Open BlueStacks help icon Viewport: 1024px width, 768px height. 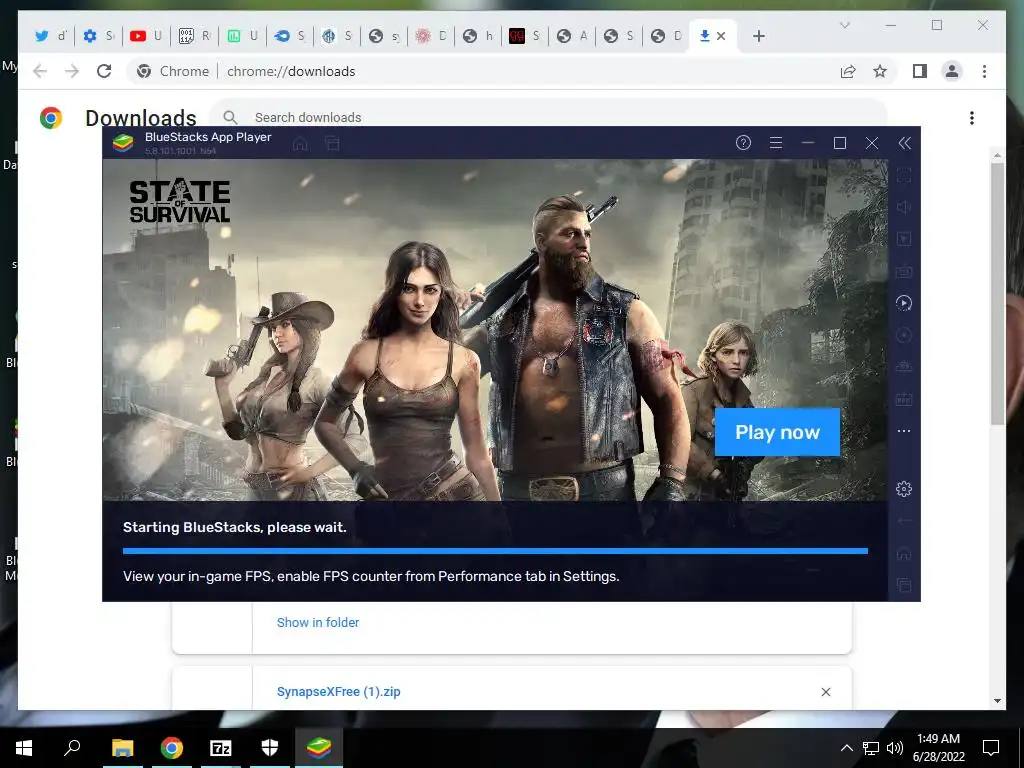(x=743, y=143)
